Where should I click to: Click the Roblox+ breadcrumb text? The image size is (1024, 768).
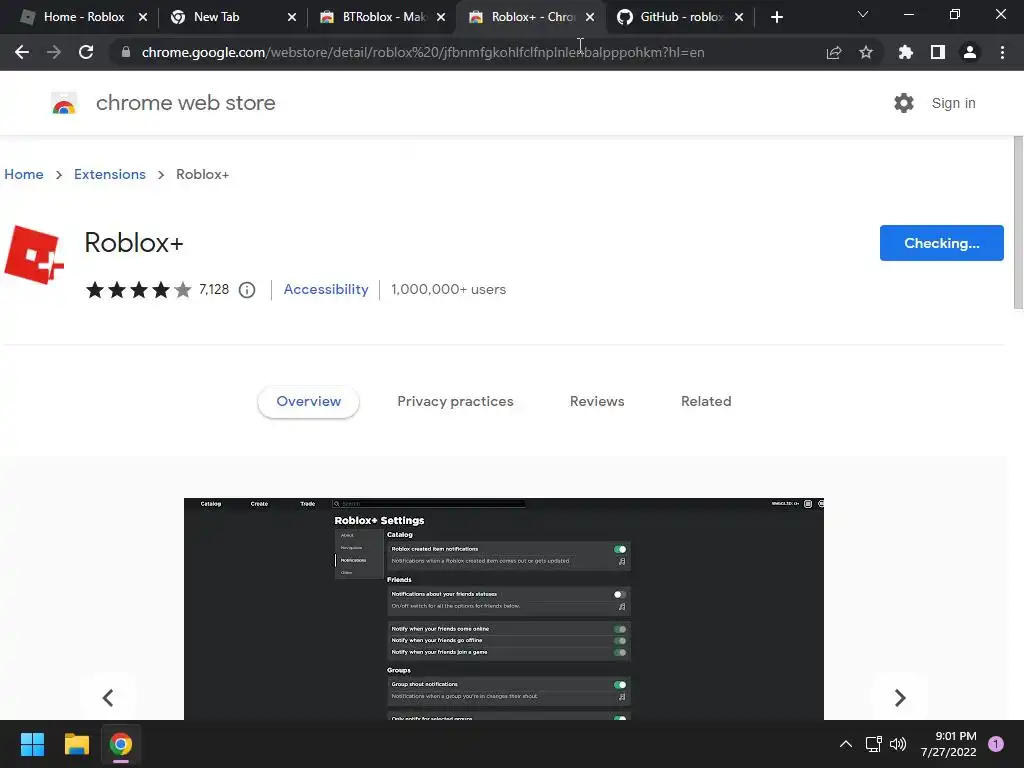202,174
